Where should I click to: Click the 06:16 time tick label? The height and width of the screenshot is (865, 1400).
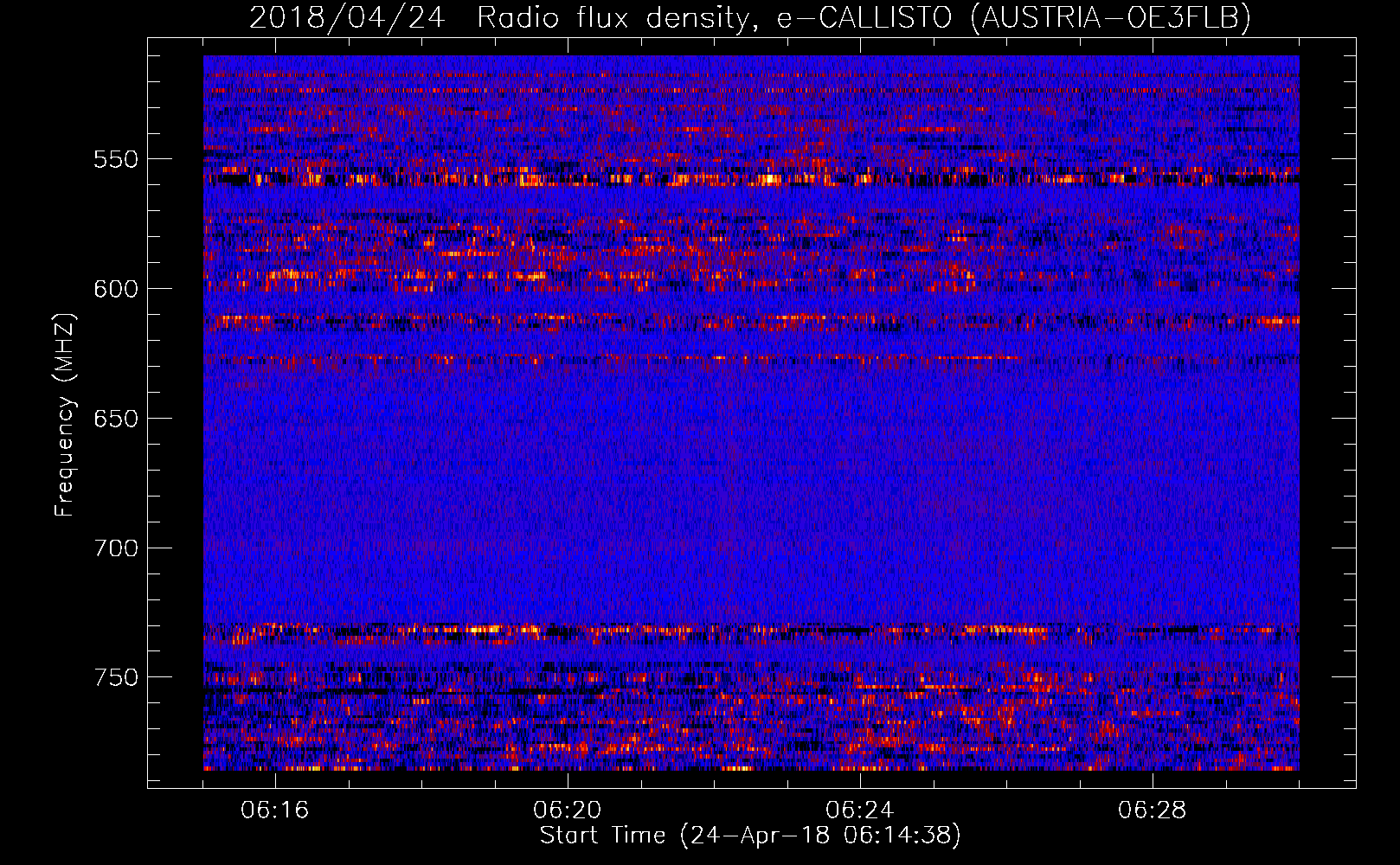click(x=275, y=811)
